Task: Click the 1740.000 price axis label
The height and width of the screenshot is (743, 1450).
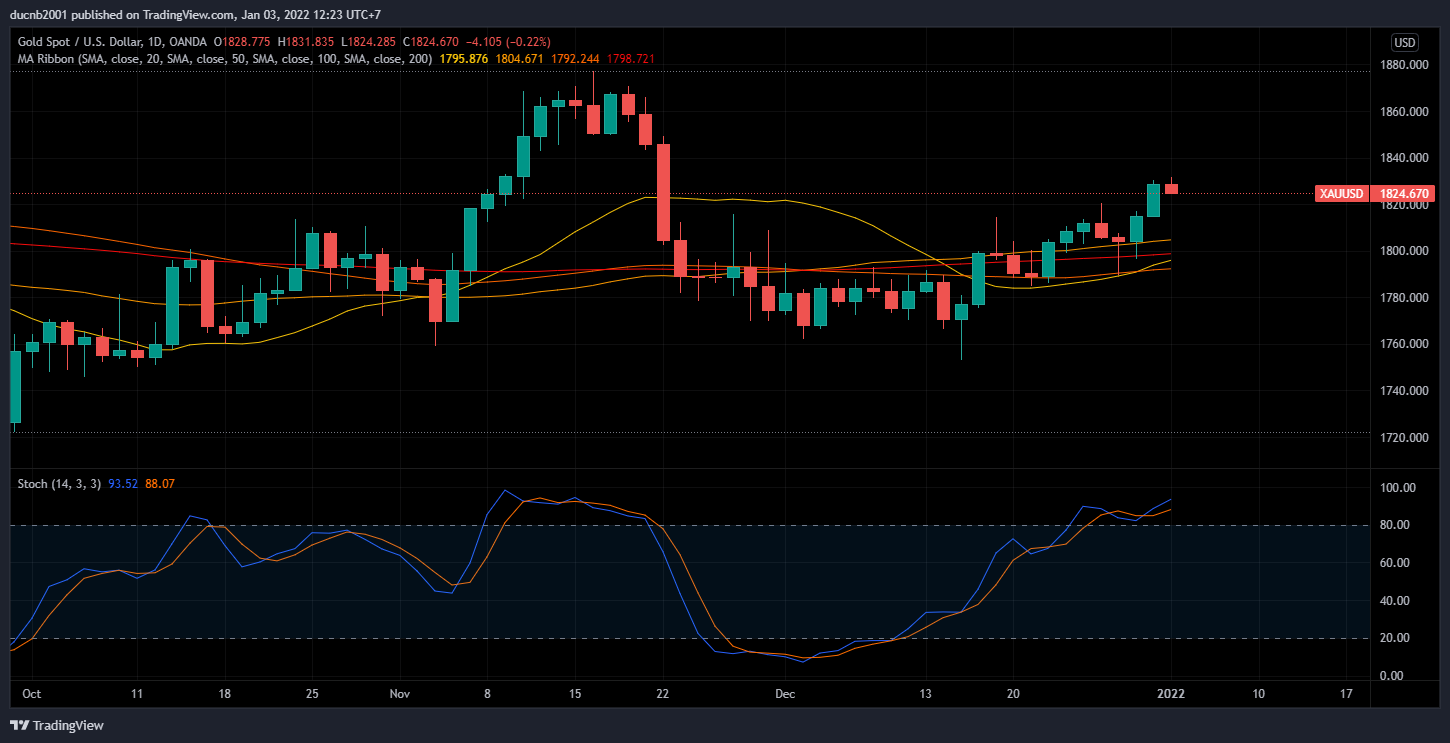Action: point(1404,391)
